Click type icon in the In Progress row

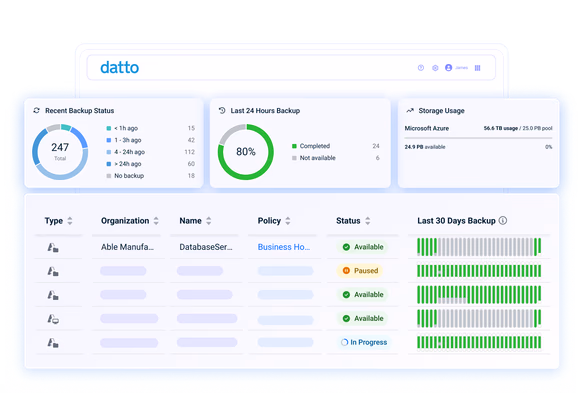coord(53,343)
